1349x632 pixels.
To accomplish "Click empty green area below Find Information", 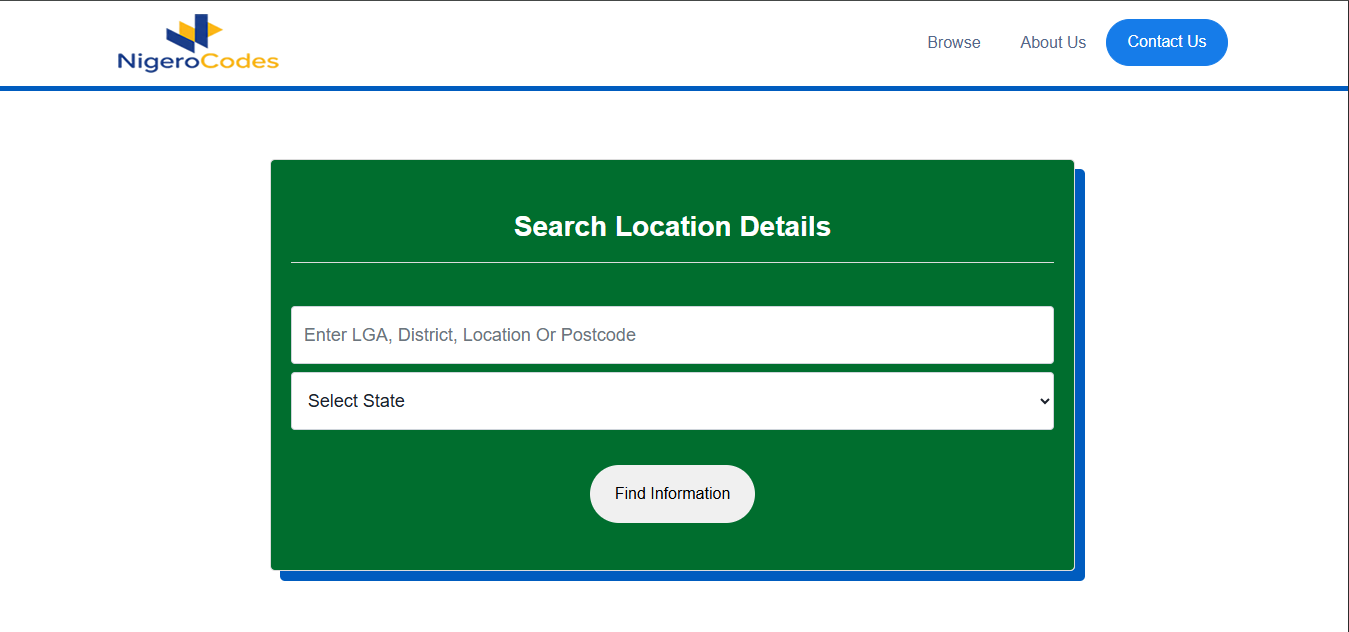I will click(672, 547).
